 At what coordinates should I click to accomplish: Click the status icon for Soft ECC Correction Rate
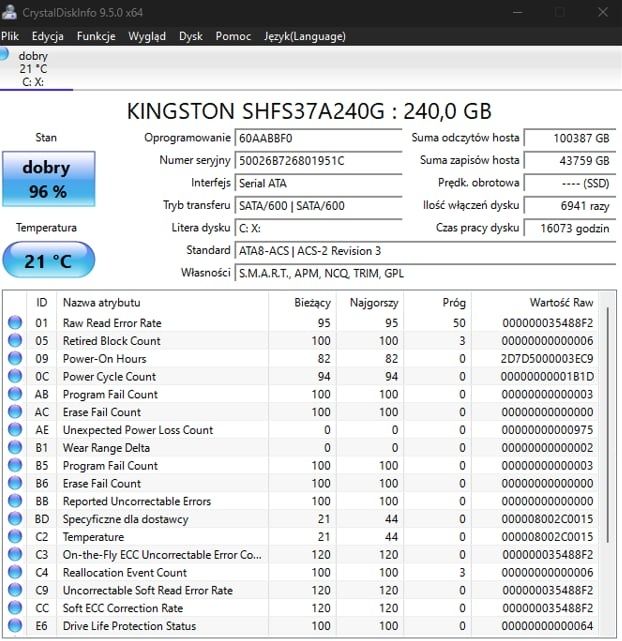(15, 608)
